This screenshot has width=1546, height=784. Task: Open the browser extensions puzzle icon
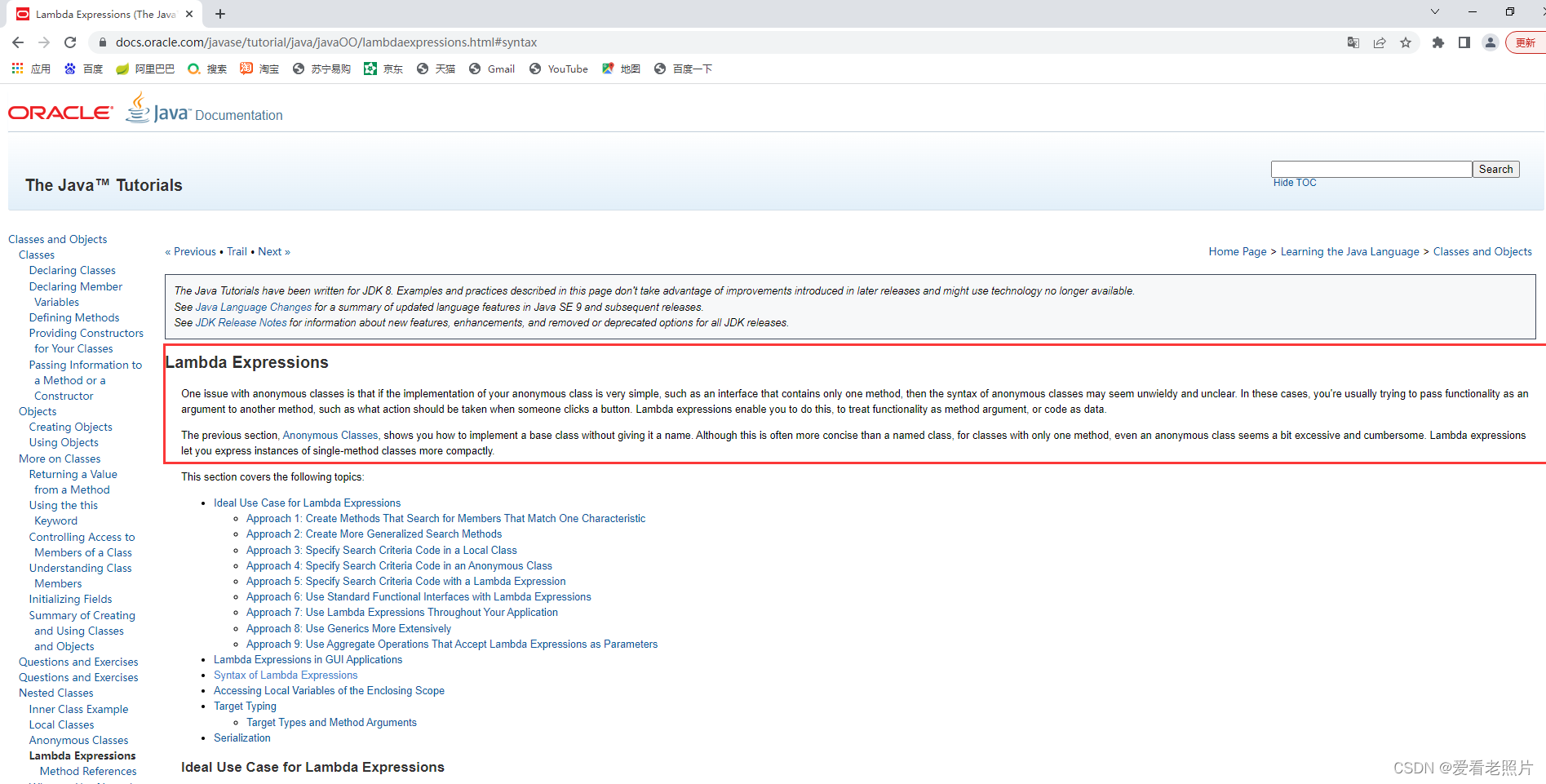tap(1438, 42)
